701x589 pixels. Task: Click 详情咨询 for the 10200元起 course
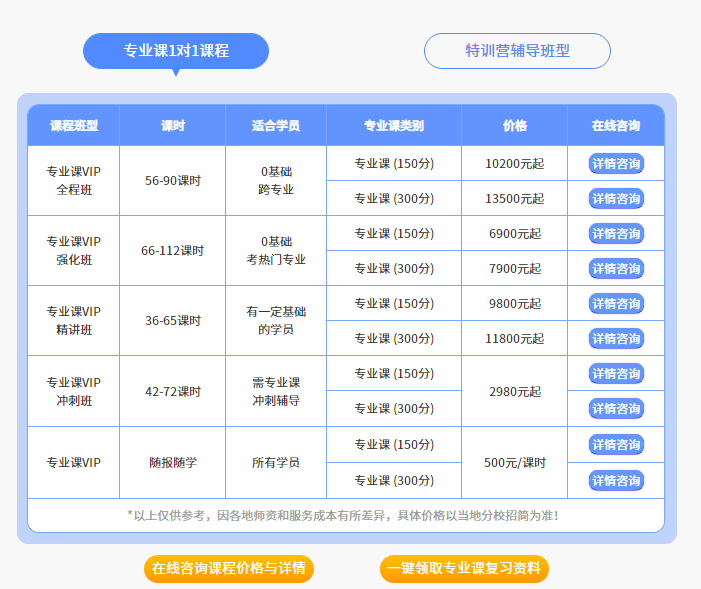point(616,163)
